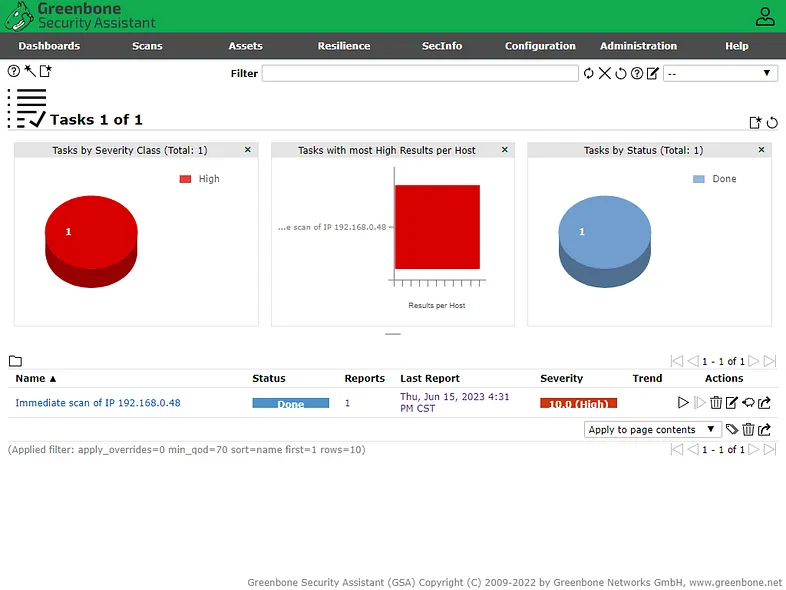Click the red bar for scan 192.168.0.48

437,227
